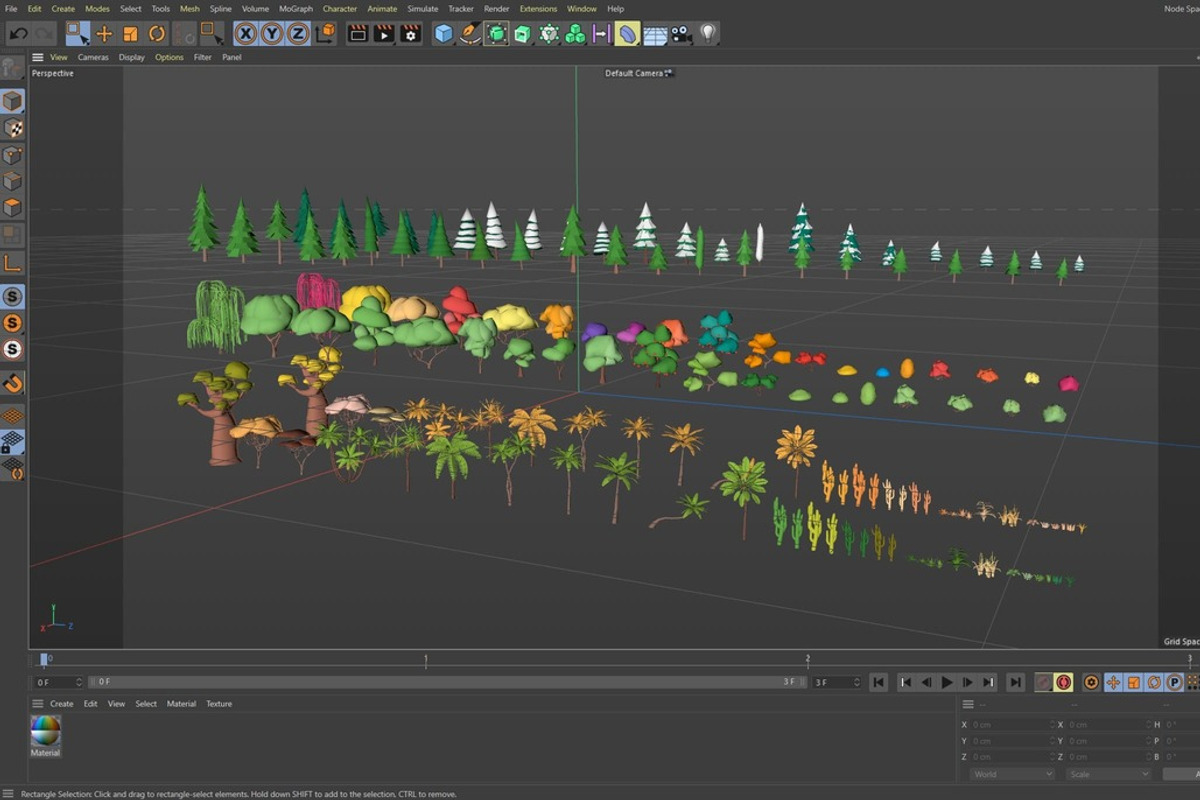The height and width of the screenshot is (800, 1200).
Task: Select the Material thumbnail
Action: tap(45, 731)
